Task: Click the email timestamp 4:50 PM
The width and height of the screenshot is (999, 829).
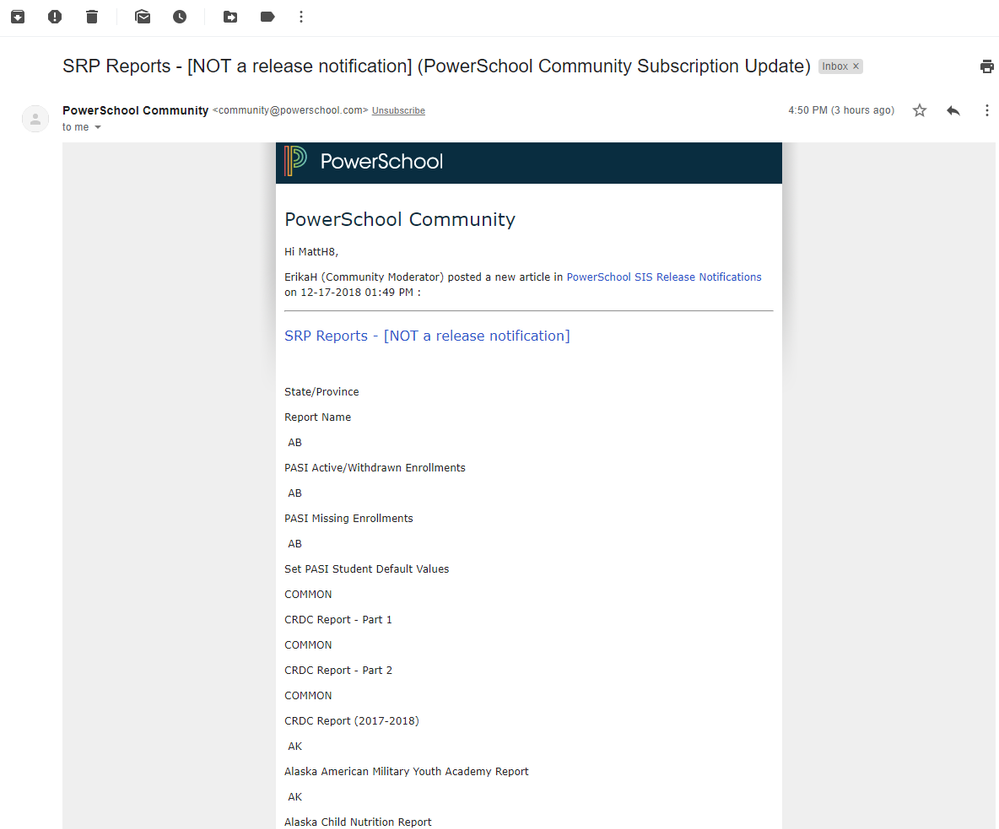Action: (x=841, y=110)
